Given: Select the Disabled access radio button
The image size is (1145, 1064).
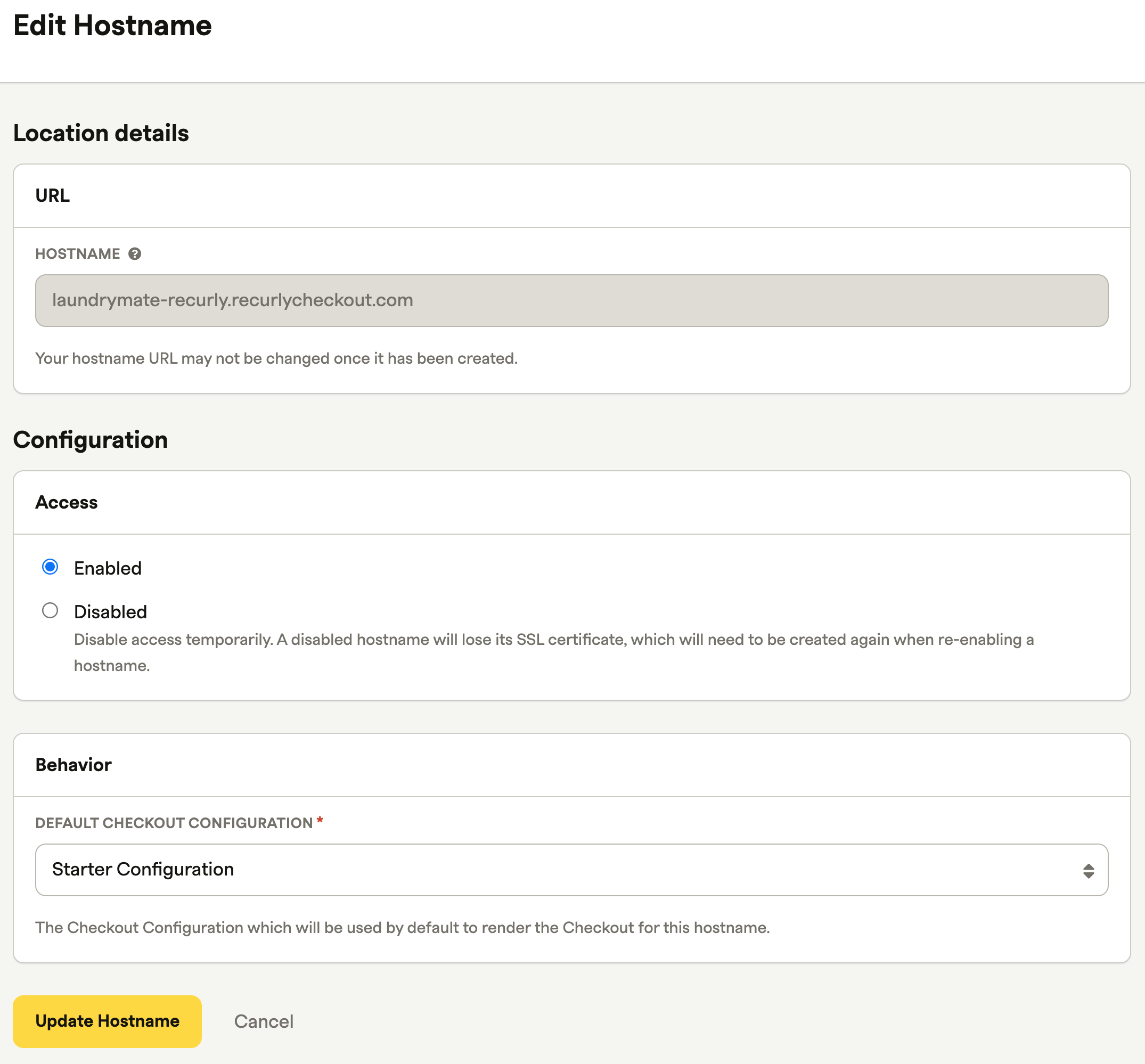Looking at the screenshot, I should pos(50,610).
